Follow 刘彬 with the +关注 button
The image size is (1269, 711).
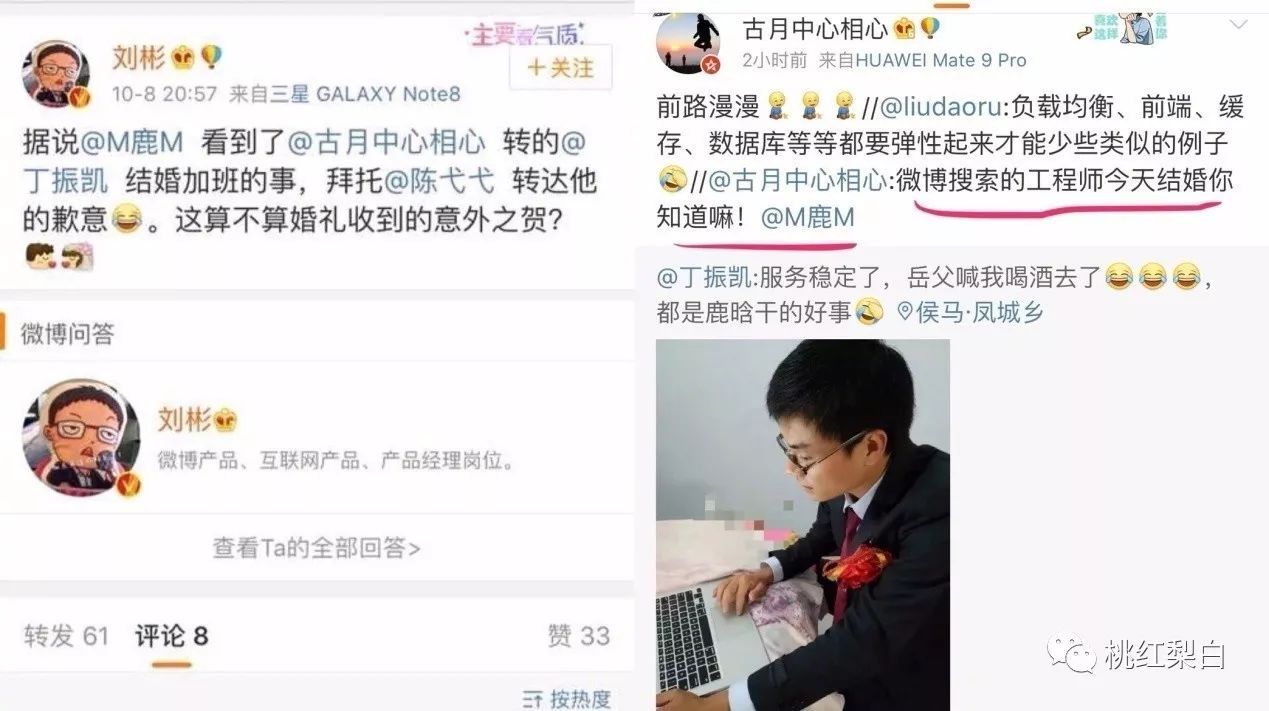click(x=561, y=67)
